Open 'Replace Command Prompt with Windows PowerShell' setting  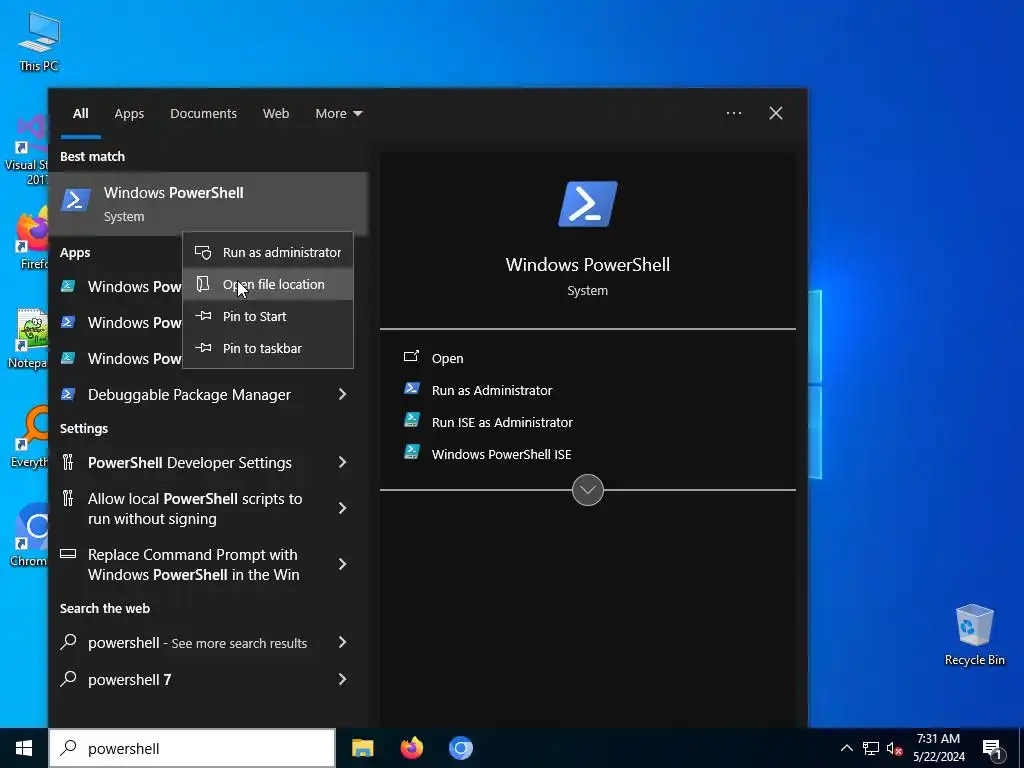[196, 564]
